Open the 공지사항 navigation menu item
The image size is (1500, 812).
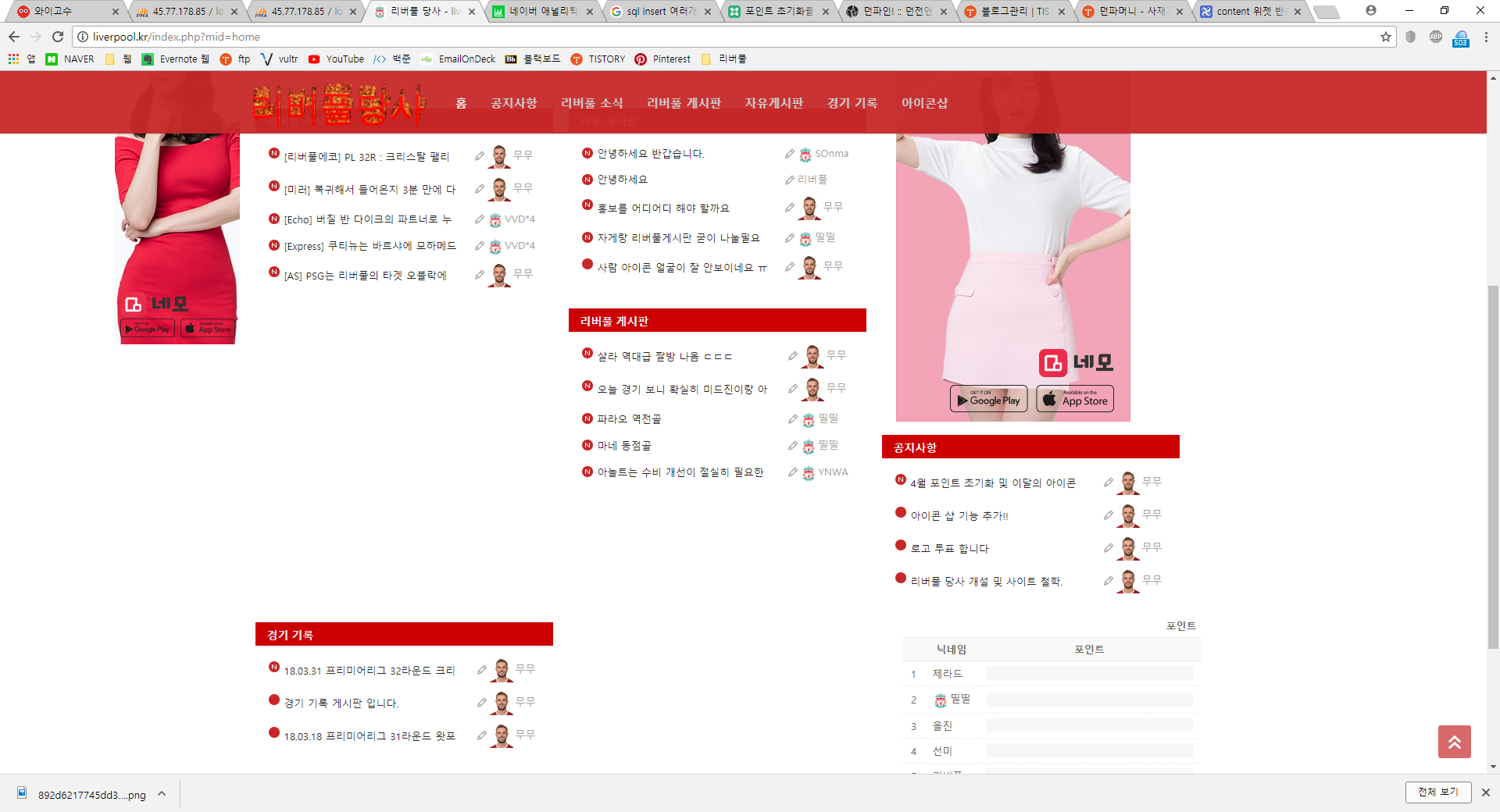513,103
